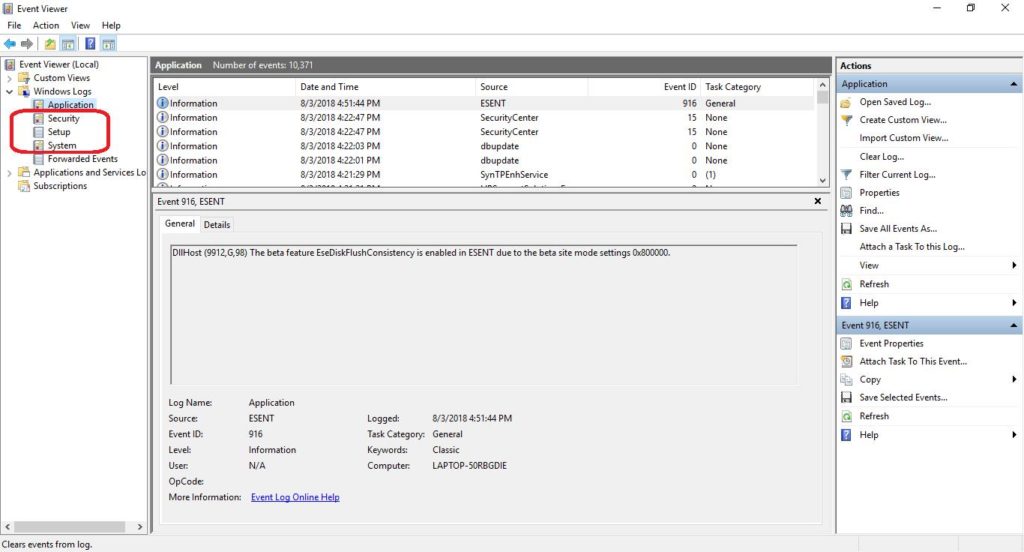Click the event description text box

483,315
